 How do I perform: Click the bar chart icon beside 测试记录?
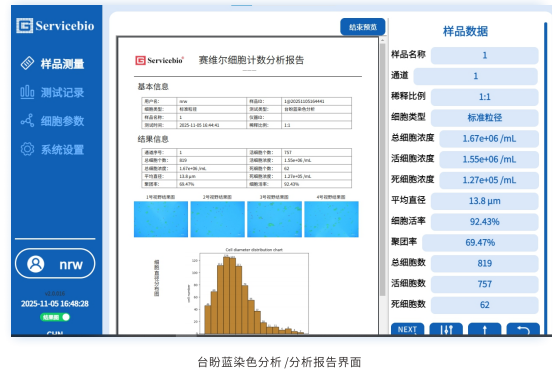(x=27, y=92)
